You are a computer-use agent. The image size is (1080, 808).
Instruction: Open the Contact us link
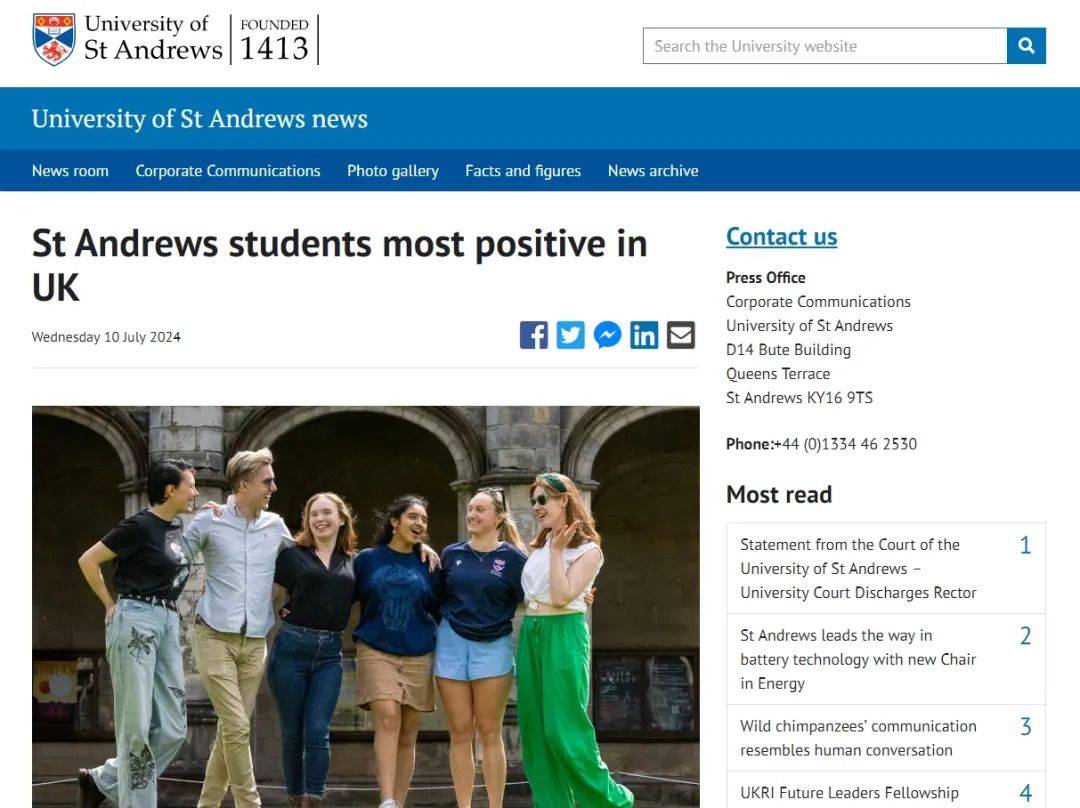click(782, 236)
